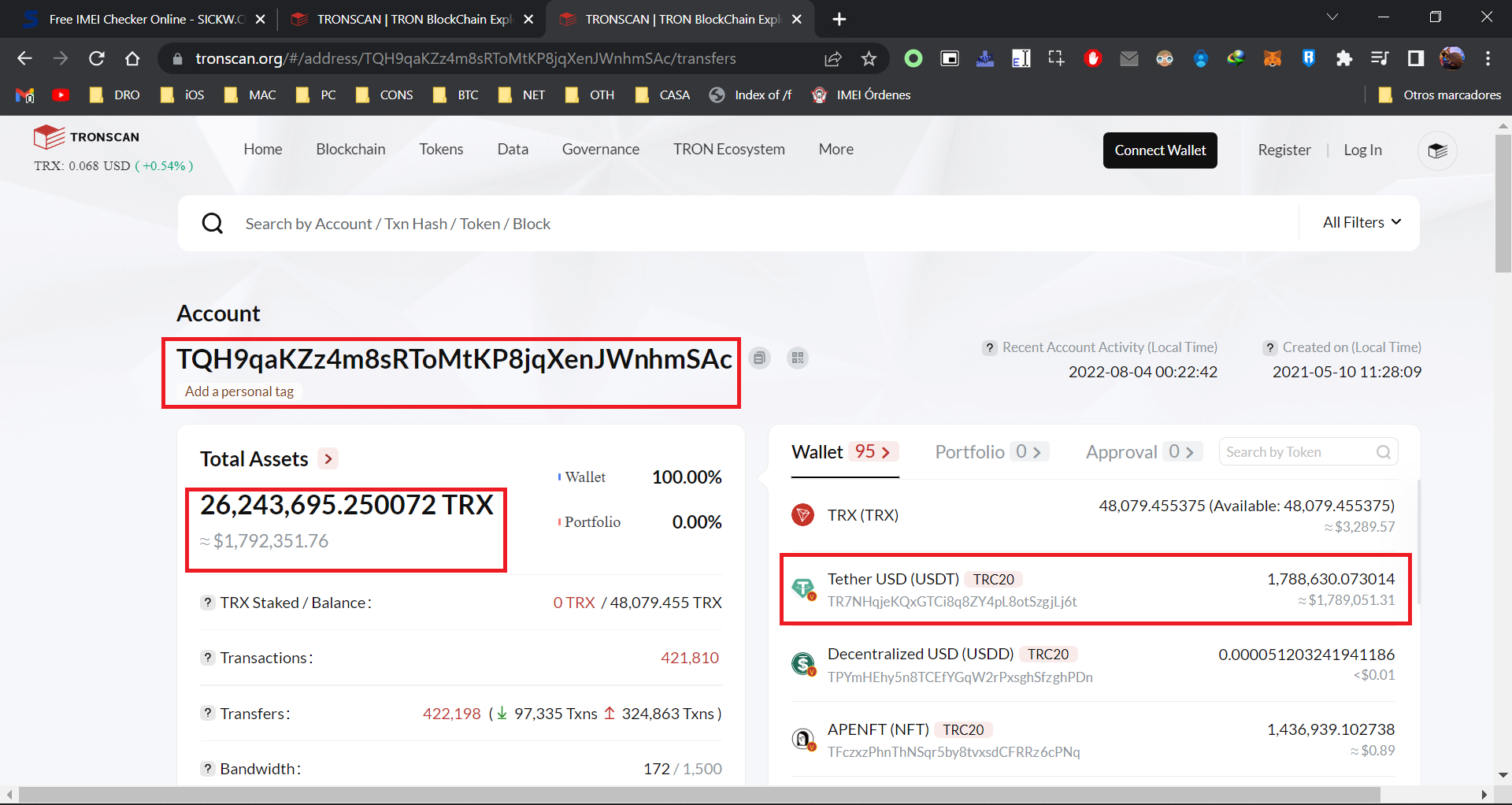Click the Register link

1284,150
